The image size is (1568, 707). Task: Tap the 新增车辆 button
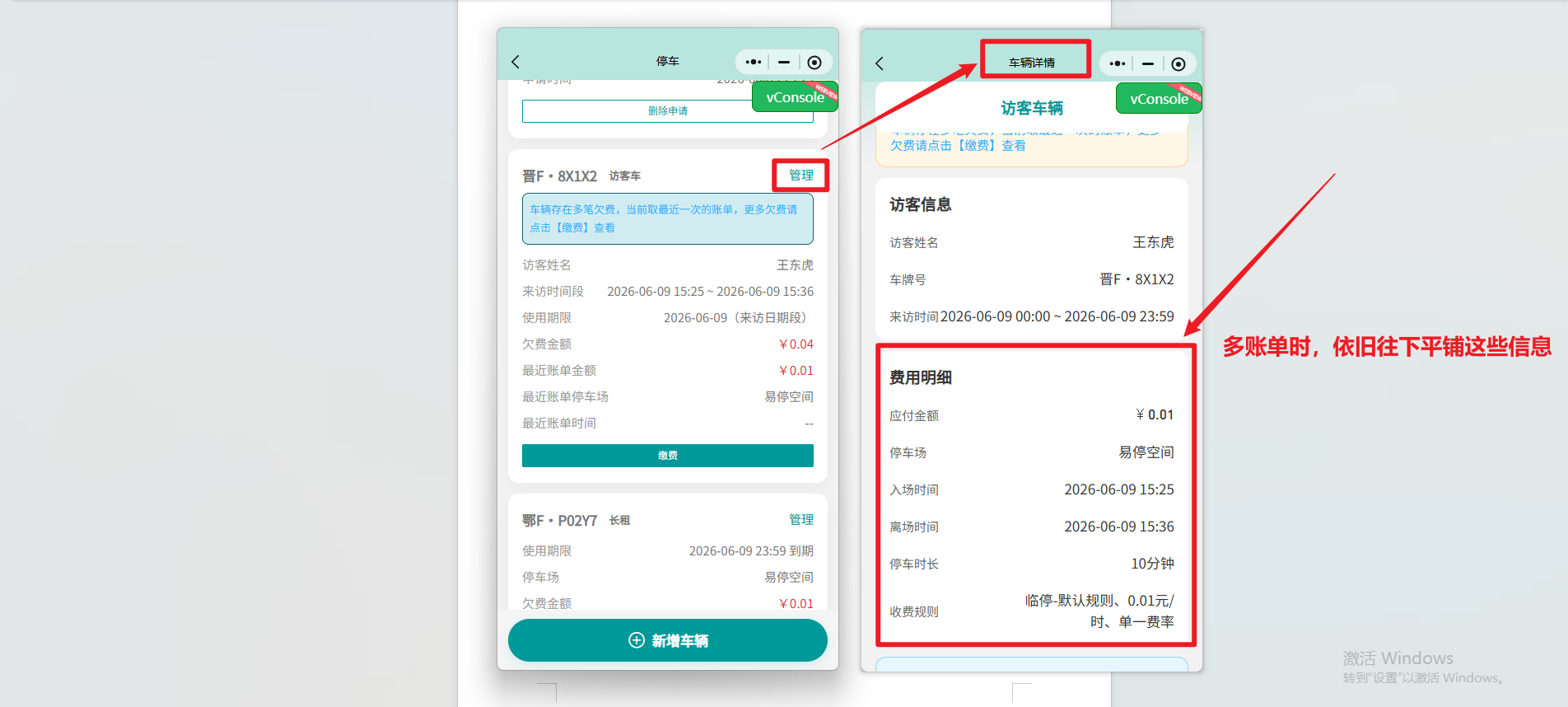pyautogui.click(x=668, y=640)
